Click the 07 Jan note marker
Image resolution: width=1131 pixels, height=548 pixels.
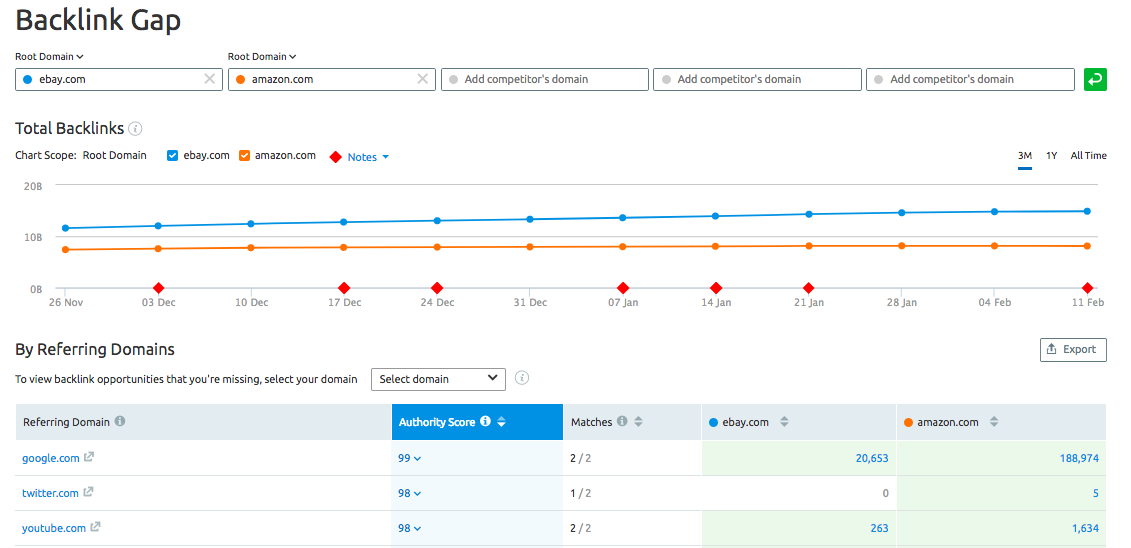pos(622,288)
